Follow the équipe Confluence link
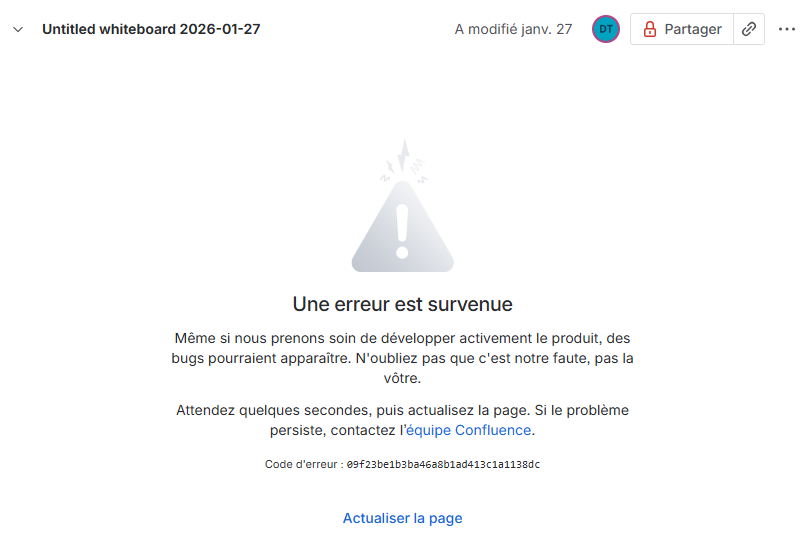This screenshot has height=553, width=806. point(468,430)
